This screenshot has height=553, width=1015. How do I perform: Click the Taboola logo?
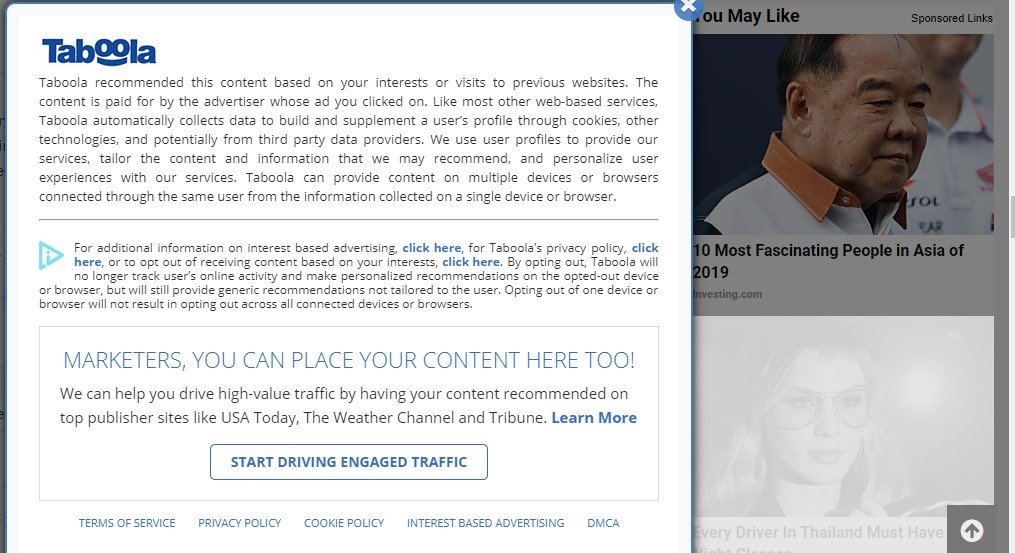[99, 52]
